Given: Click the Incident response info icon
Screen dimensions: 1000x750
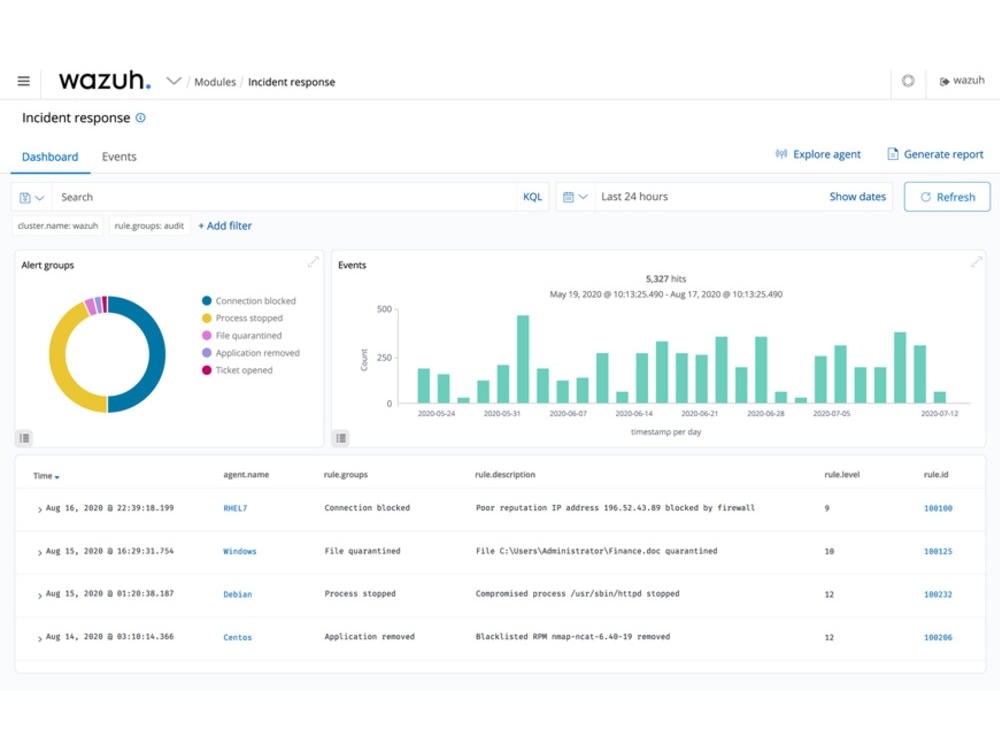Looking at the screenshot, I should tap(139, 117).
